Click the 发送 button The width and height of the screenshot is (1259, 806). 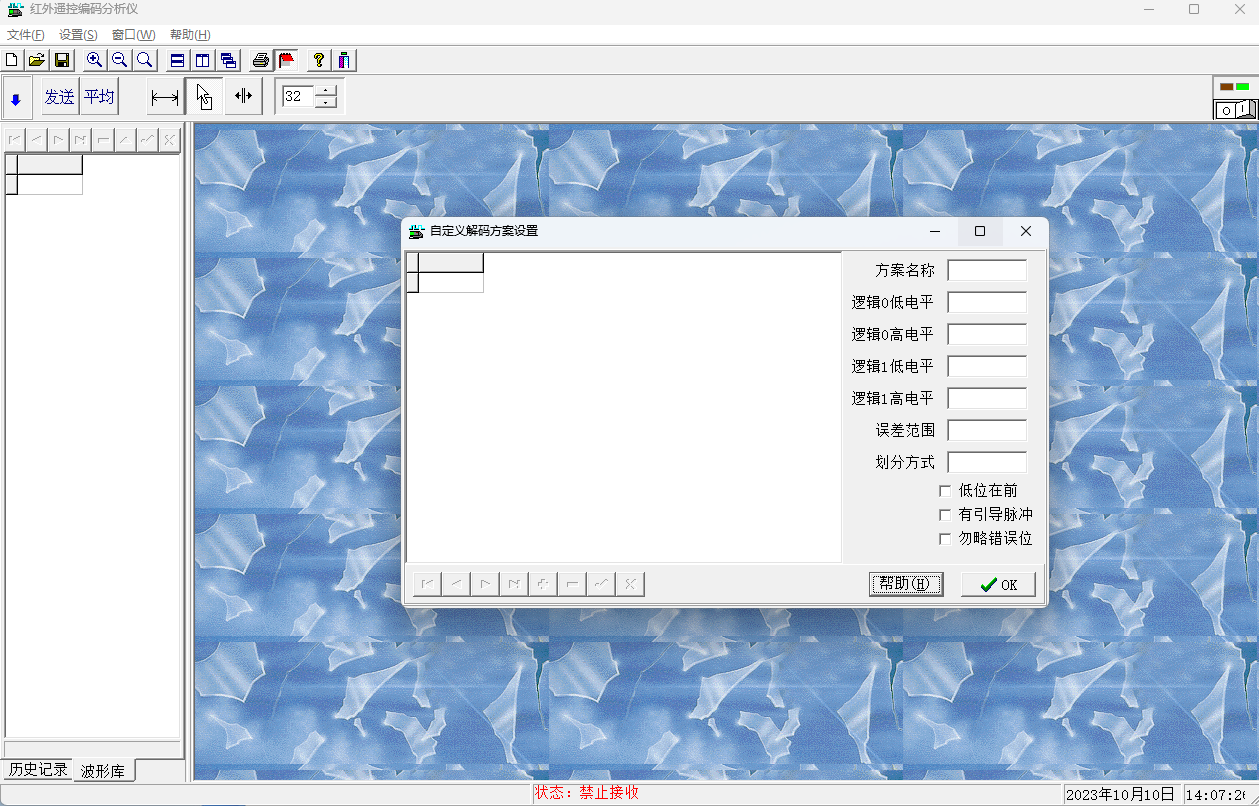tap(60, 97)
